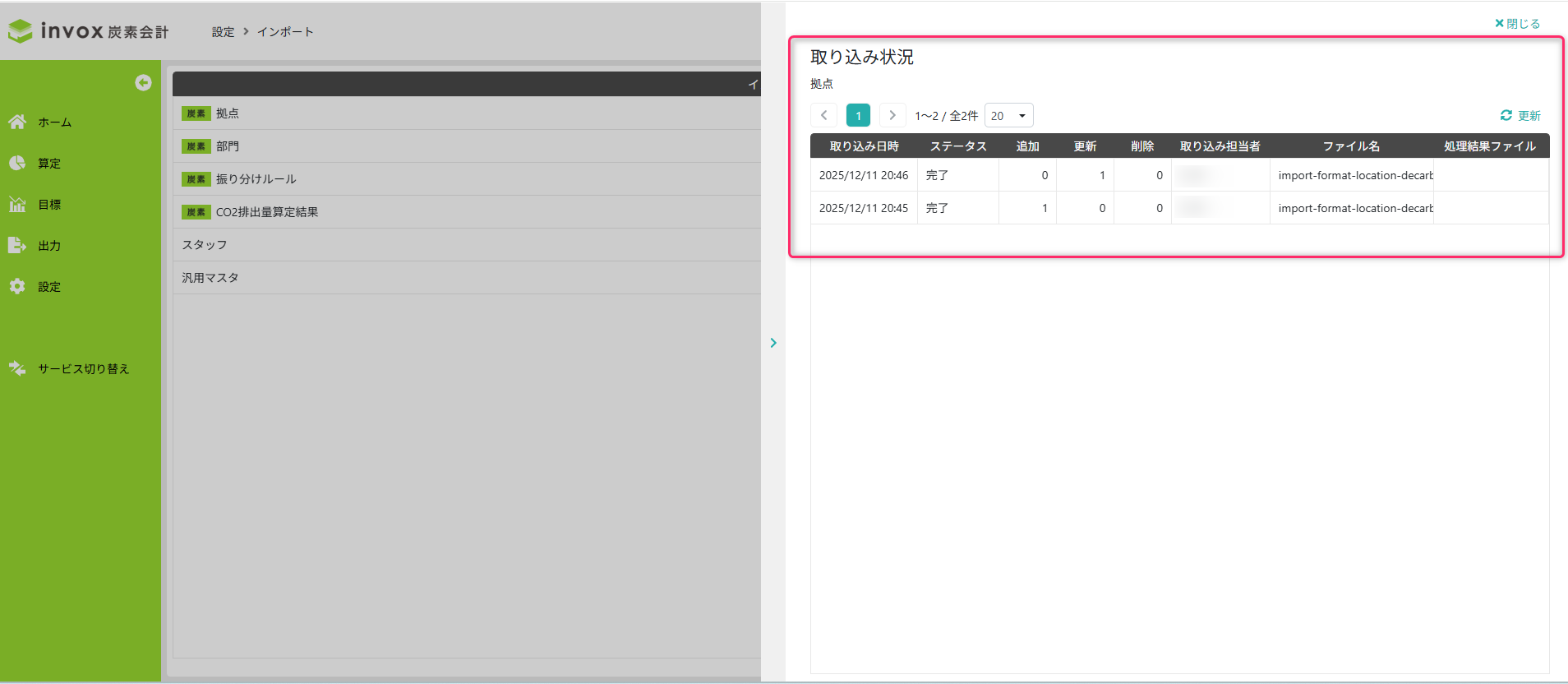Open the 設定 gear icon
Viewport: 1568px width, 684px height.
pyautogui.click(x=17, y=286)
